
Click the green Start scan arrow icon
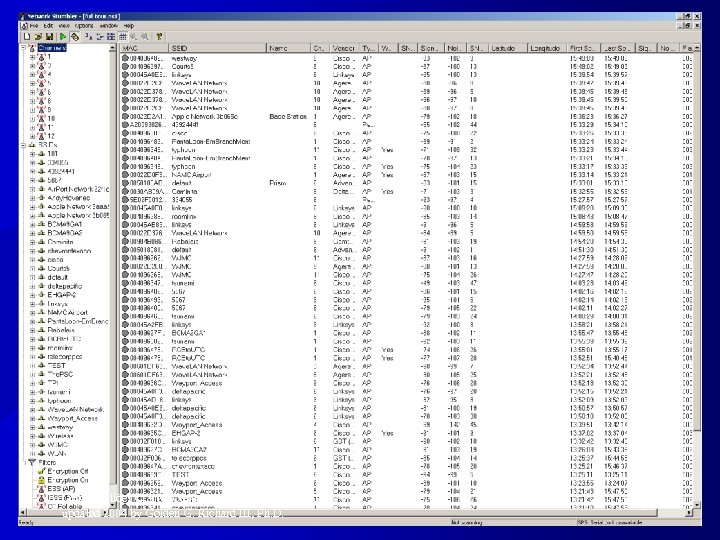pos(63,37)
